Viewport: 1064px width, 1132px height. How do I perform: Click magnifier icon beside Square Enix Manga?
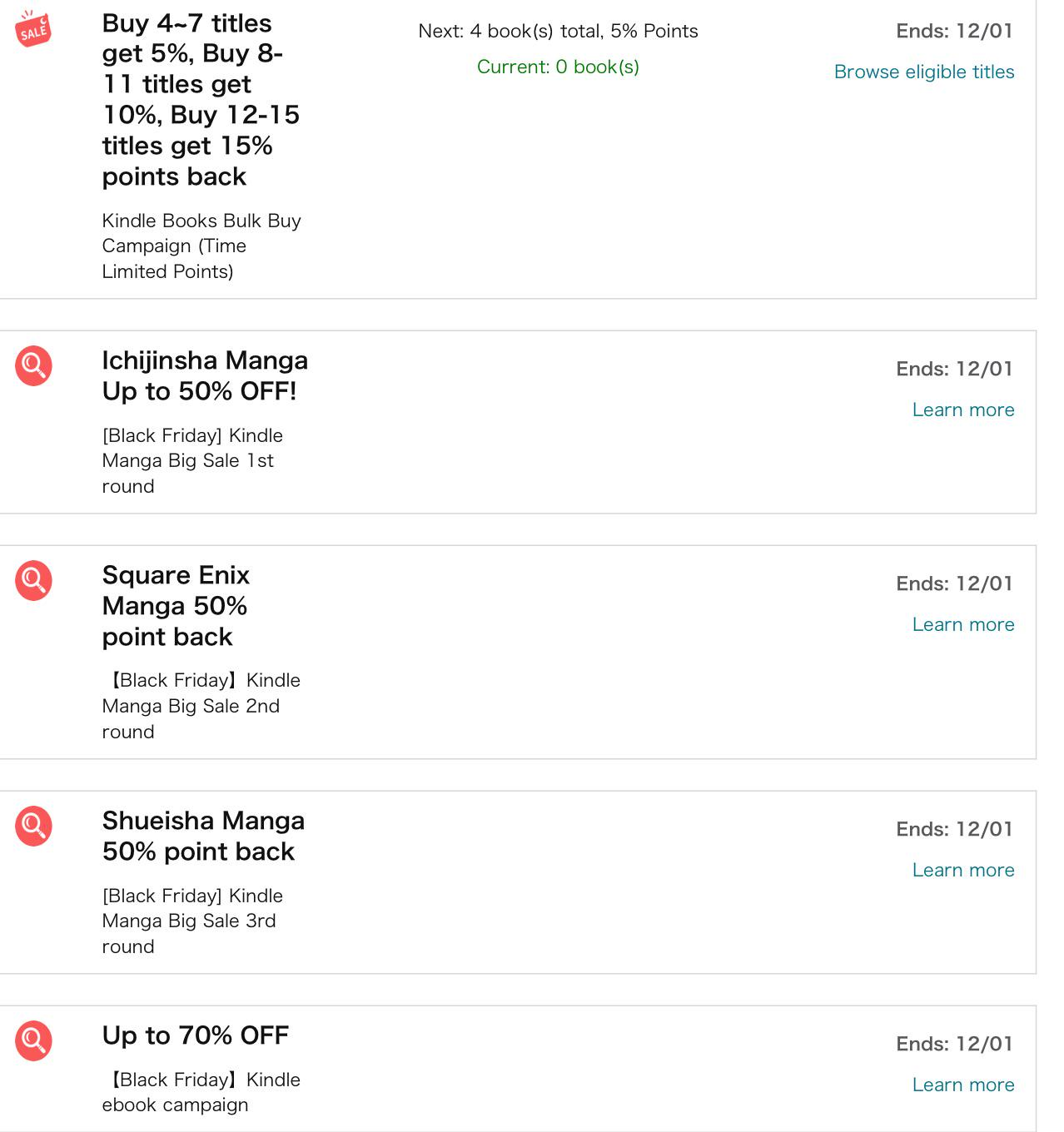click(33, 580)
